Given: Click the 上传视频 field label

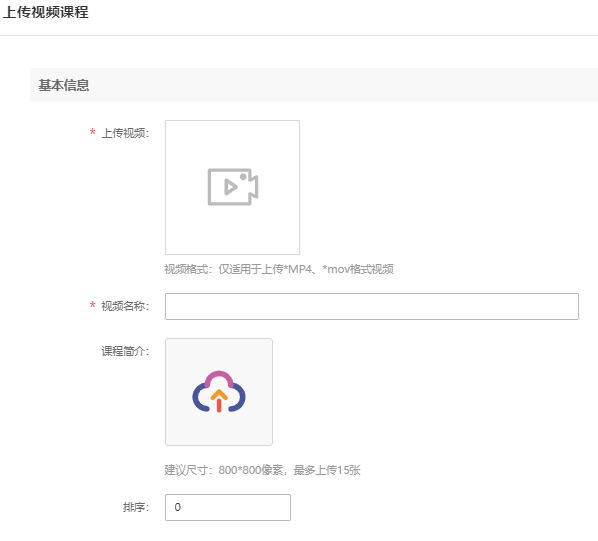Looking at the screenshot, I should tap(125, 133).
